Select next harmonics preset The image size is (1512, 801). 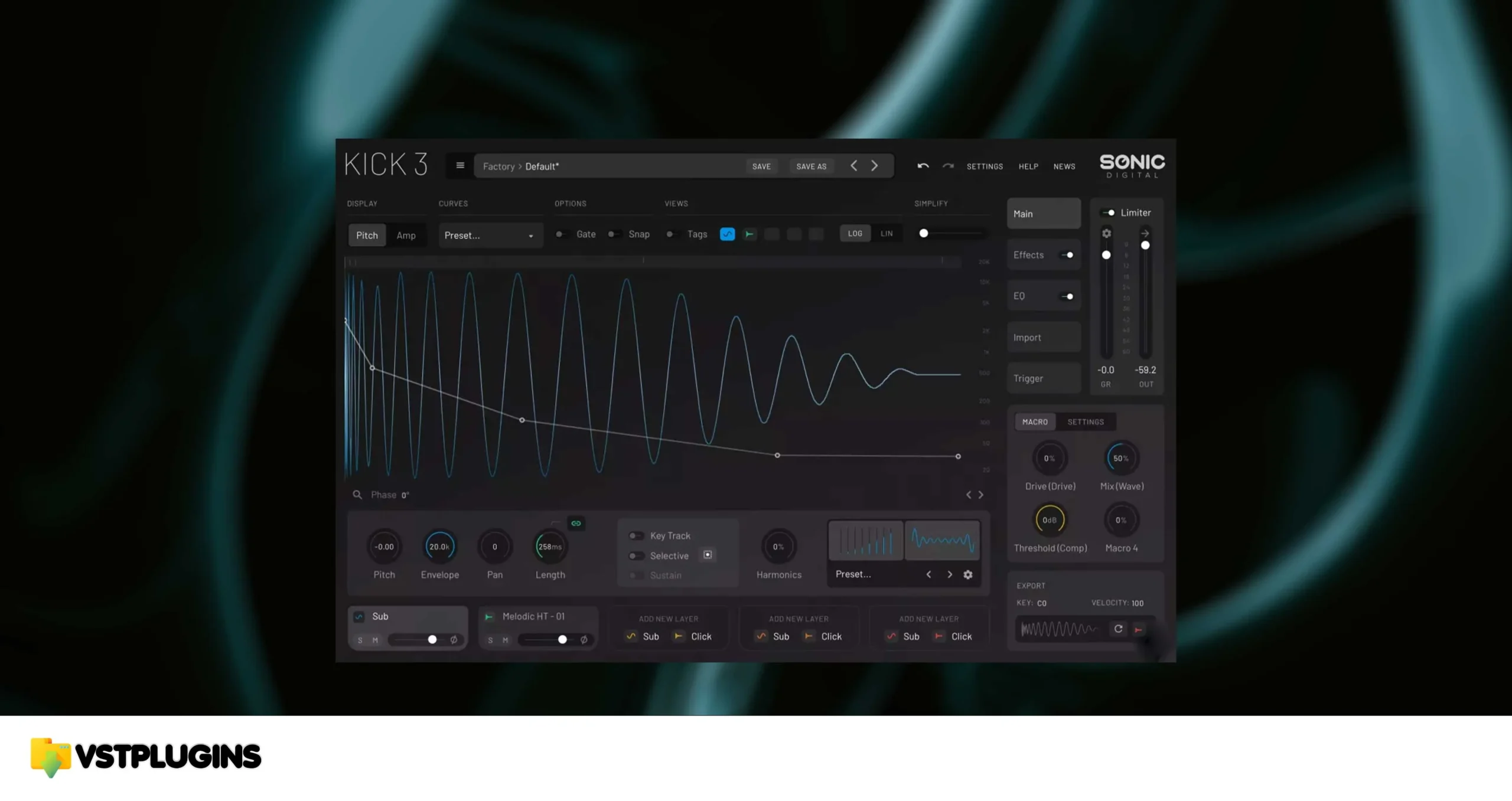click(x=950, y=574)
